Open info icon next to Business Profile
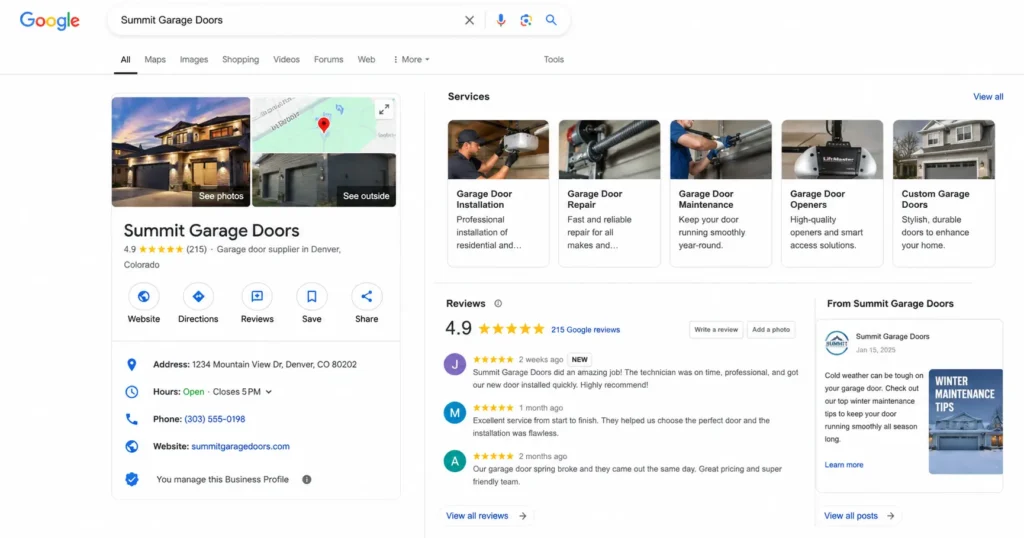 [x=306, y=479]
